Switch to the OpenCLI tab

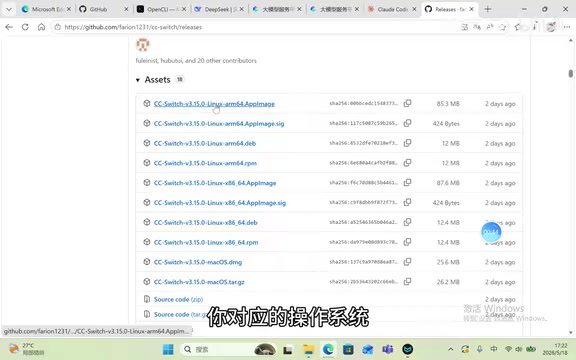161,9
